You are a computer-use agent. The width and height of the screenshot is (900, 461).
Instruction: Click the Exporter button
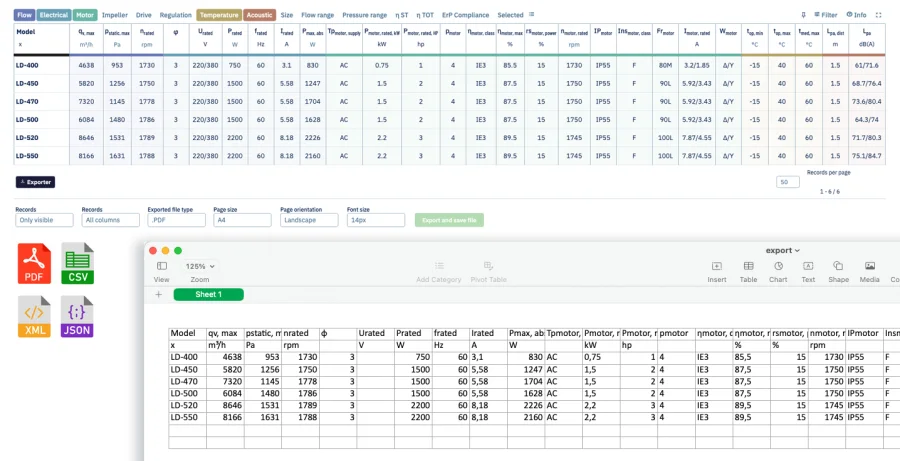coord(35,182)
